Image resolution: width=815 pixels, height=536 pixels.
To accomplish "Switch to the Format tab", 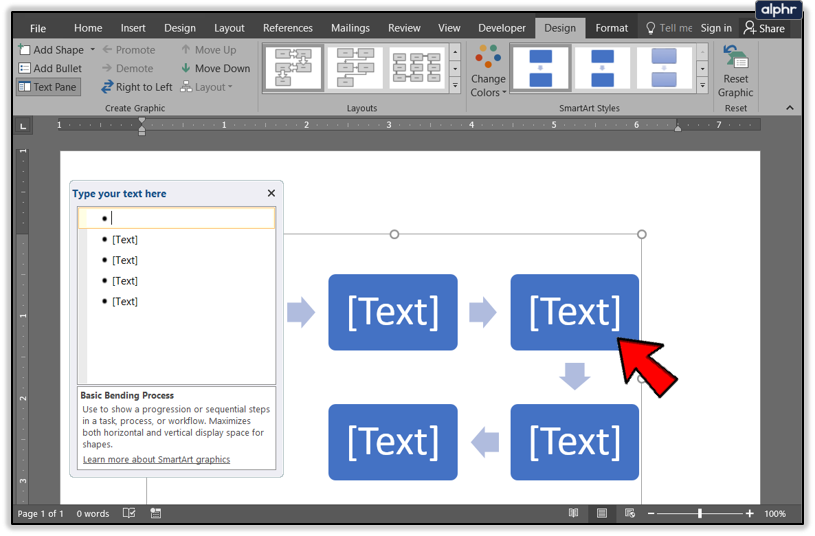I will point(612,28).
